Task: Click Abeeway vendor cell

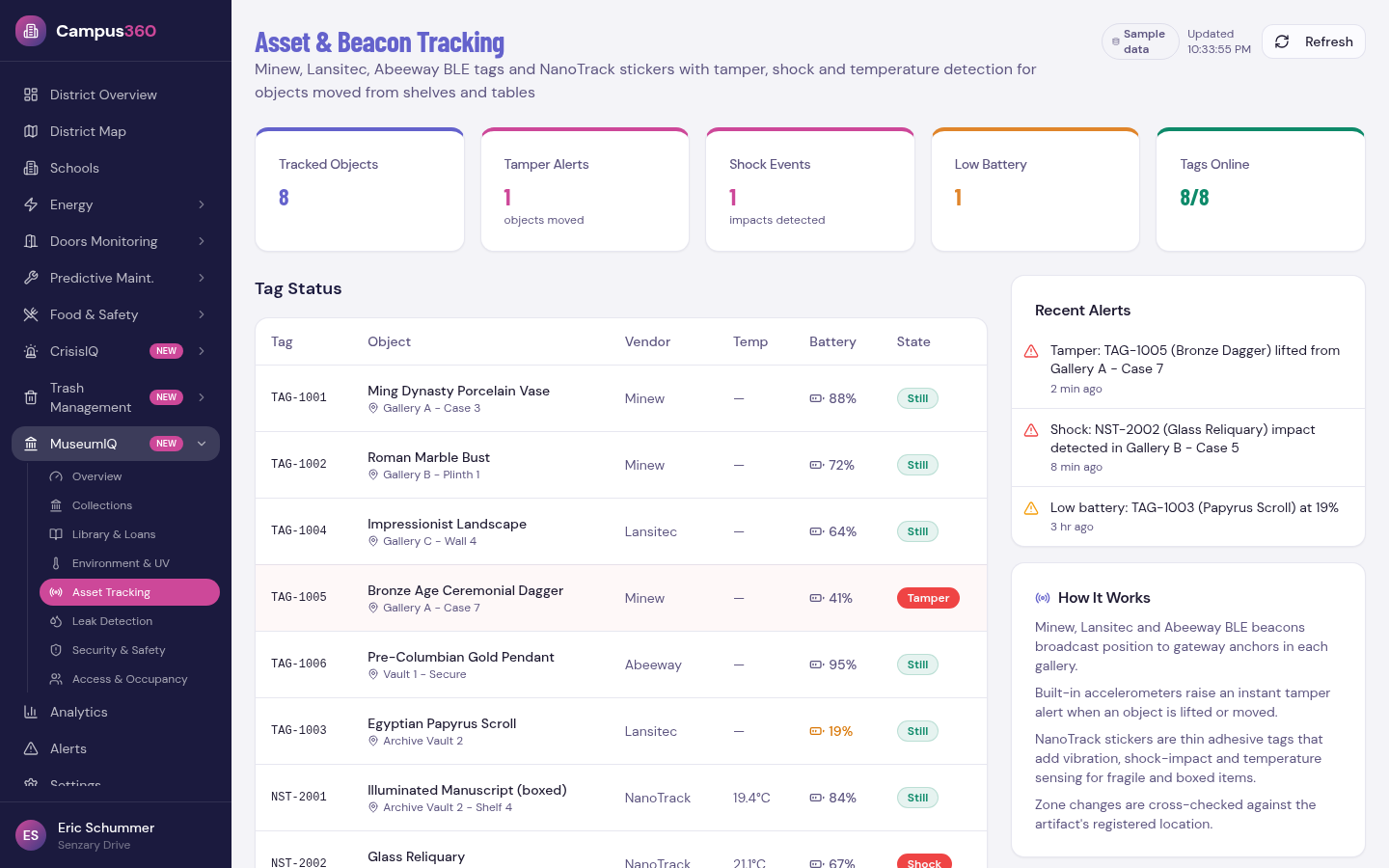Action: coord(653,665)
